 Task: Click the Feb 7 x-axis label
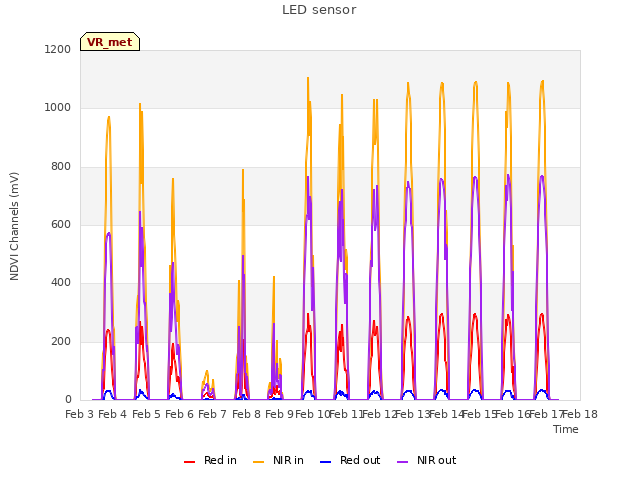coord(213,414)
